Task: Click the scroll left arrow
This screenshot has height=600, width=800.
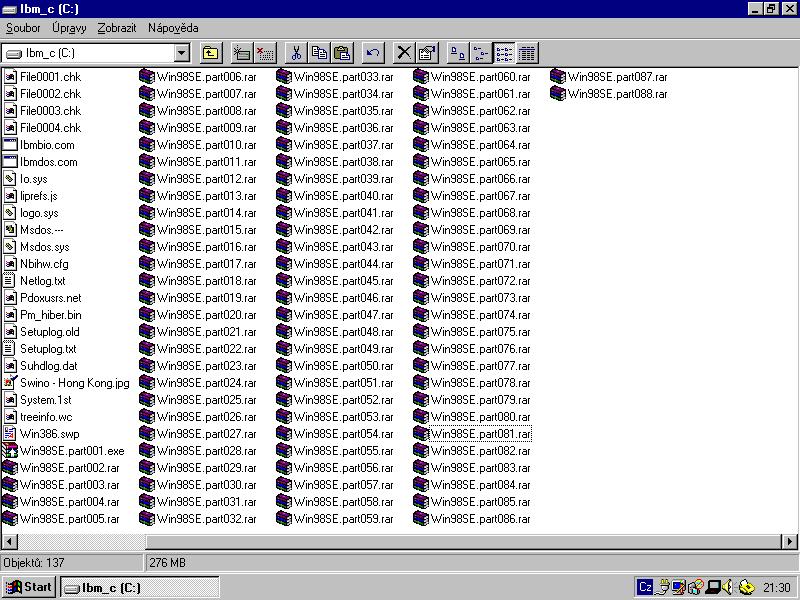Action: click(10, 541)
